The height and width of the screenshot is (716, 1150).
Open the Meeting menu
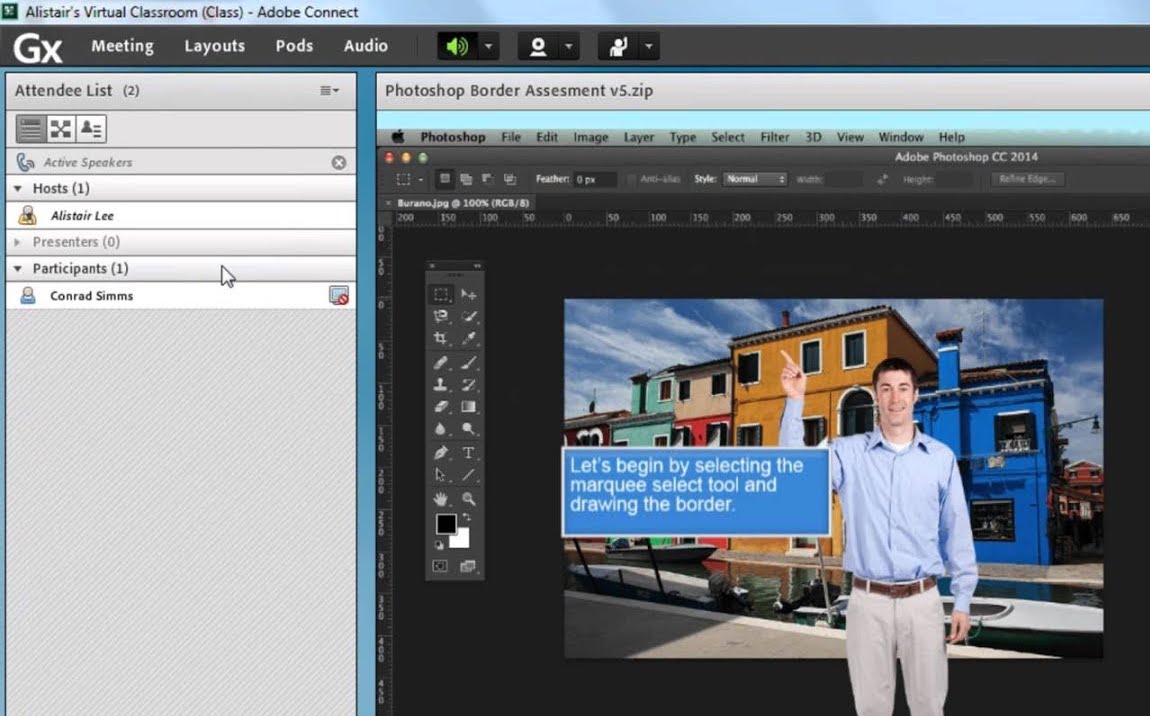tap(122, 46)
